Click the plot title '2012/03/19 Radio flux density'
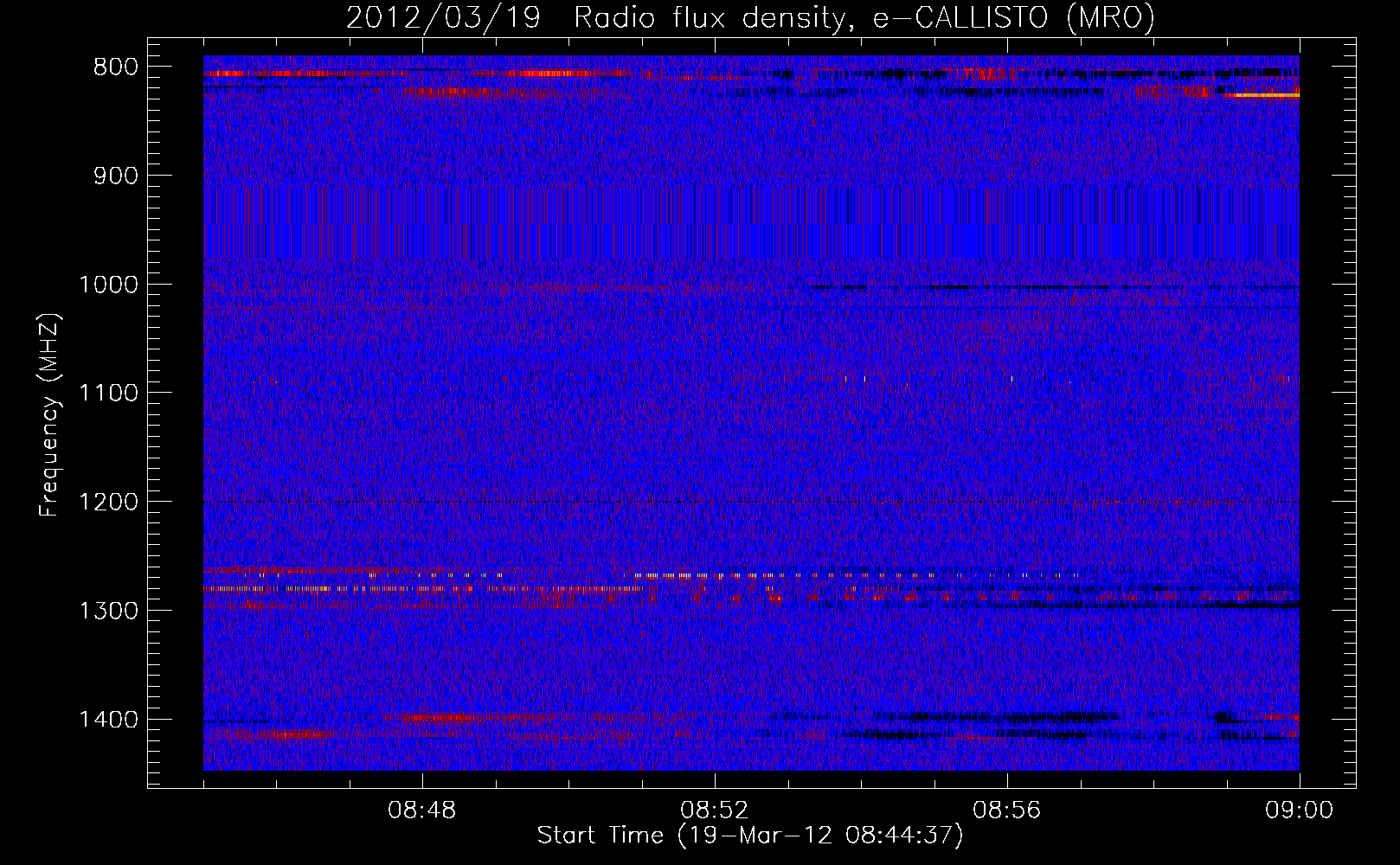The image size is (1400, 865). [595, 18]
